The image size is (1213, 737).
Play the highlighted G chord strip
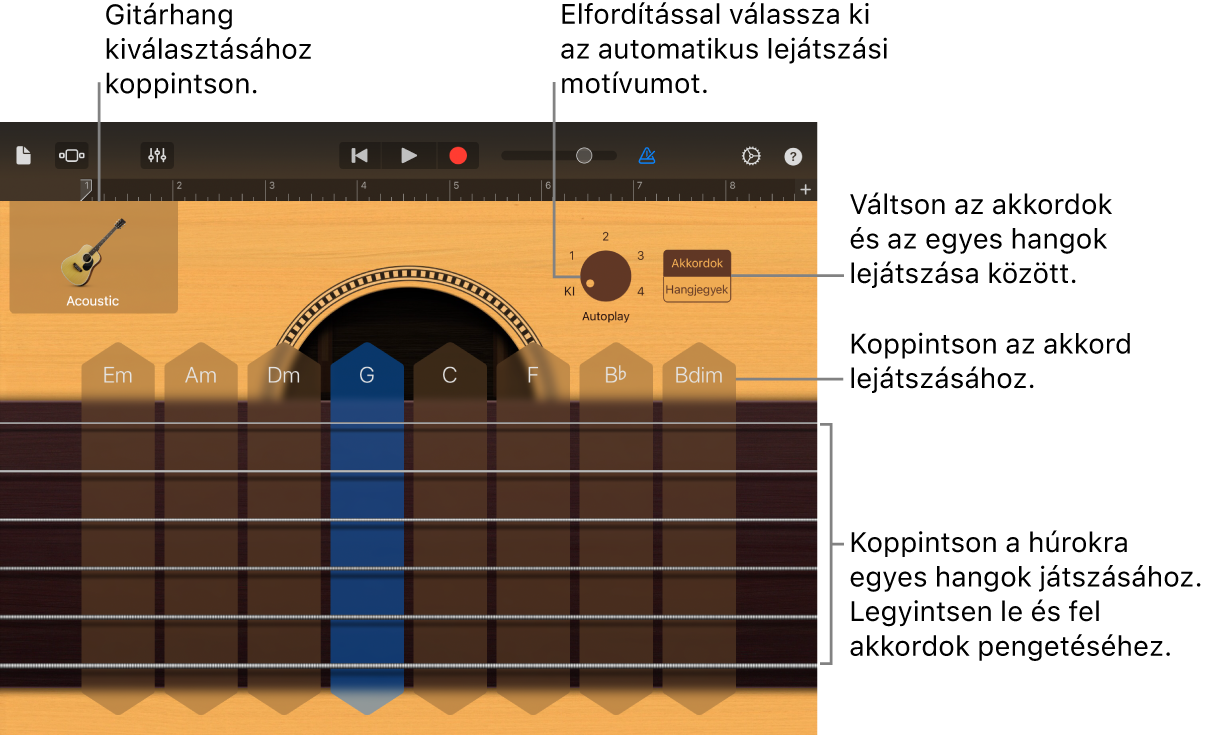(367, 527)
